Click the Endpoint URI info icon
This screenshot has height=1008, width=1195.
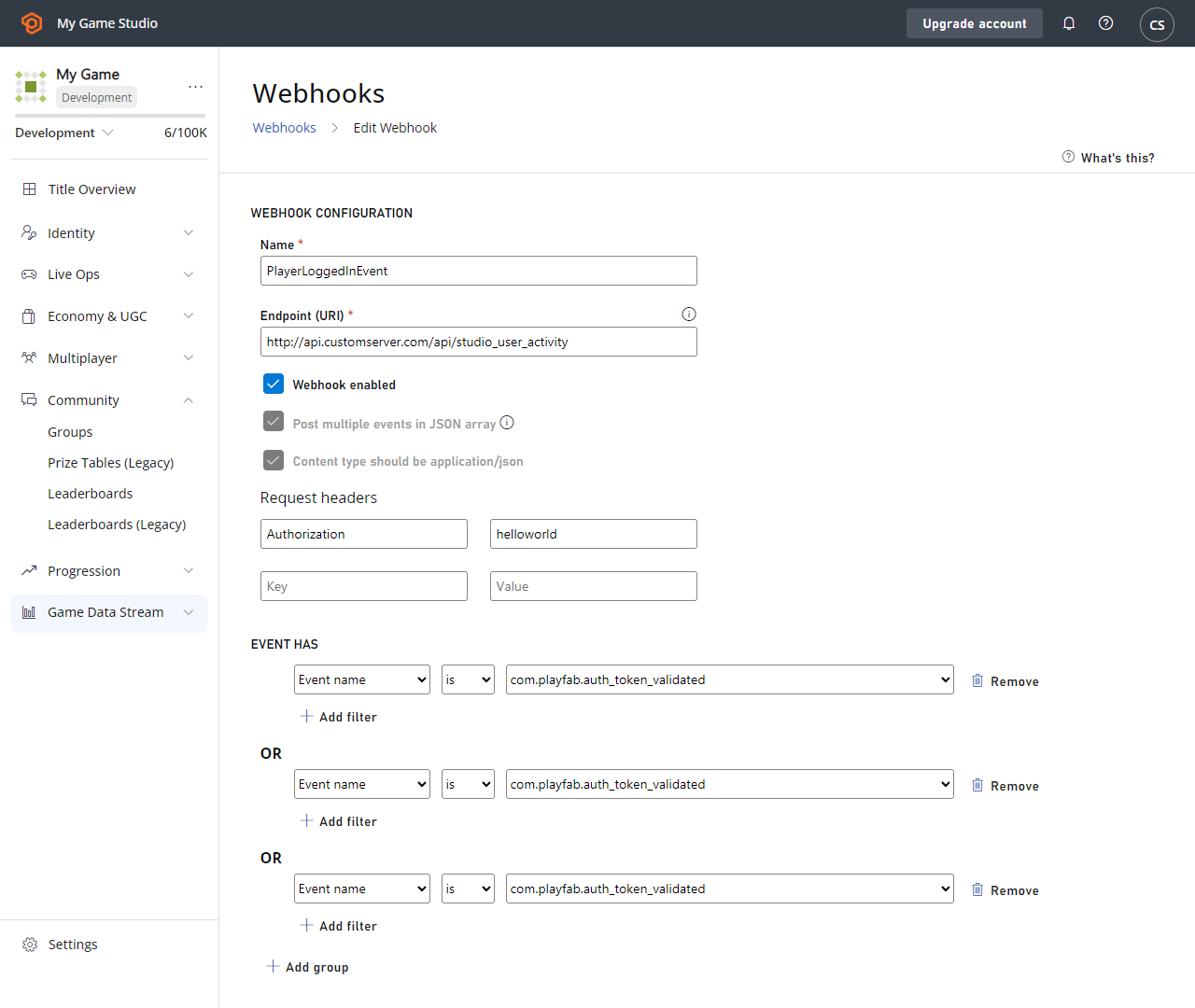(x=689, y=315)
